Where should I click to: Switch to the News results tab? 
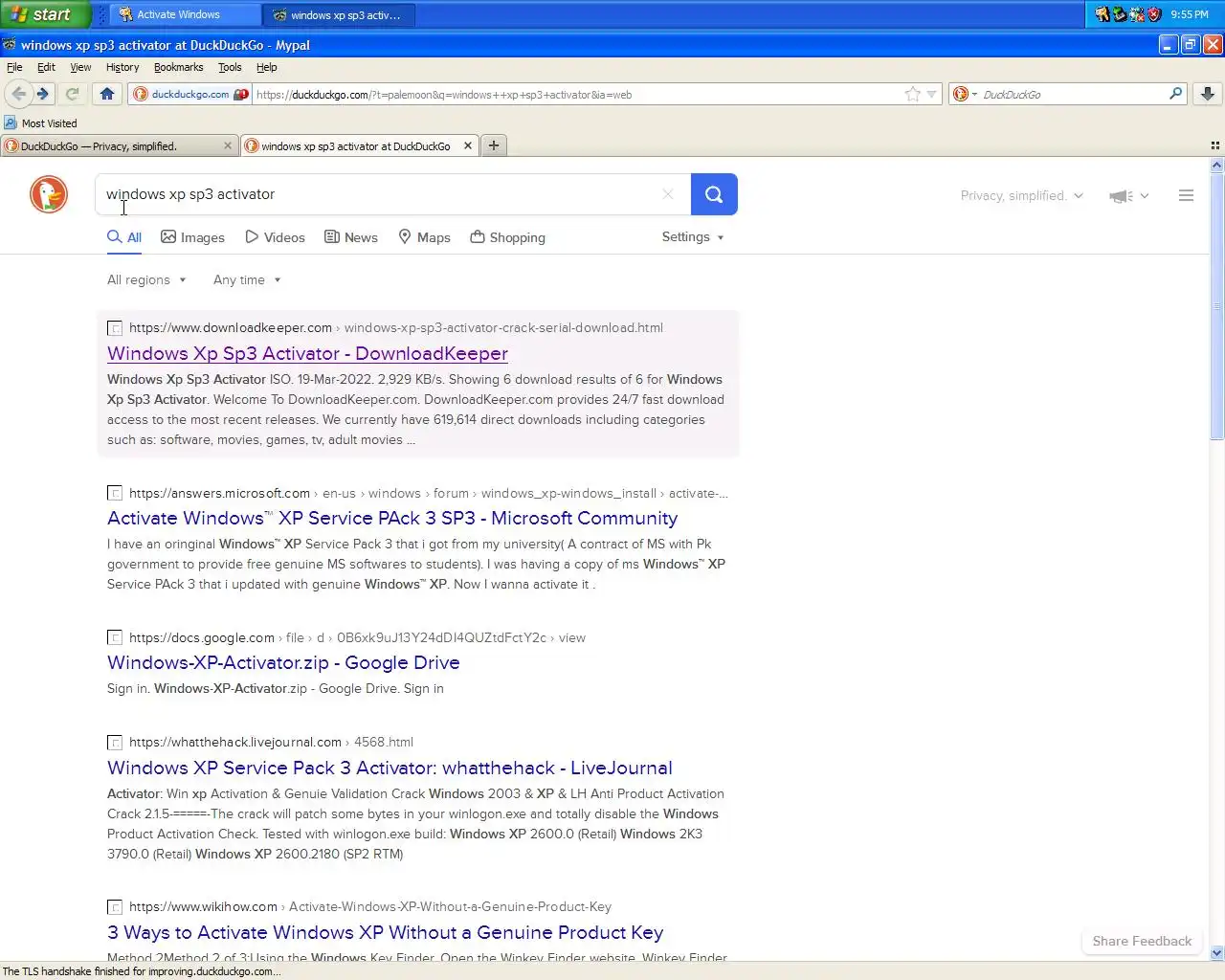pos(351,237)
